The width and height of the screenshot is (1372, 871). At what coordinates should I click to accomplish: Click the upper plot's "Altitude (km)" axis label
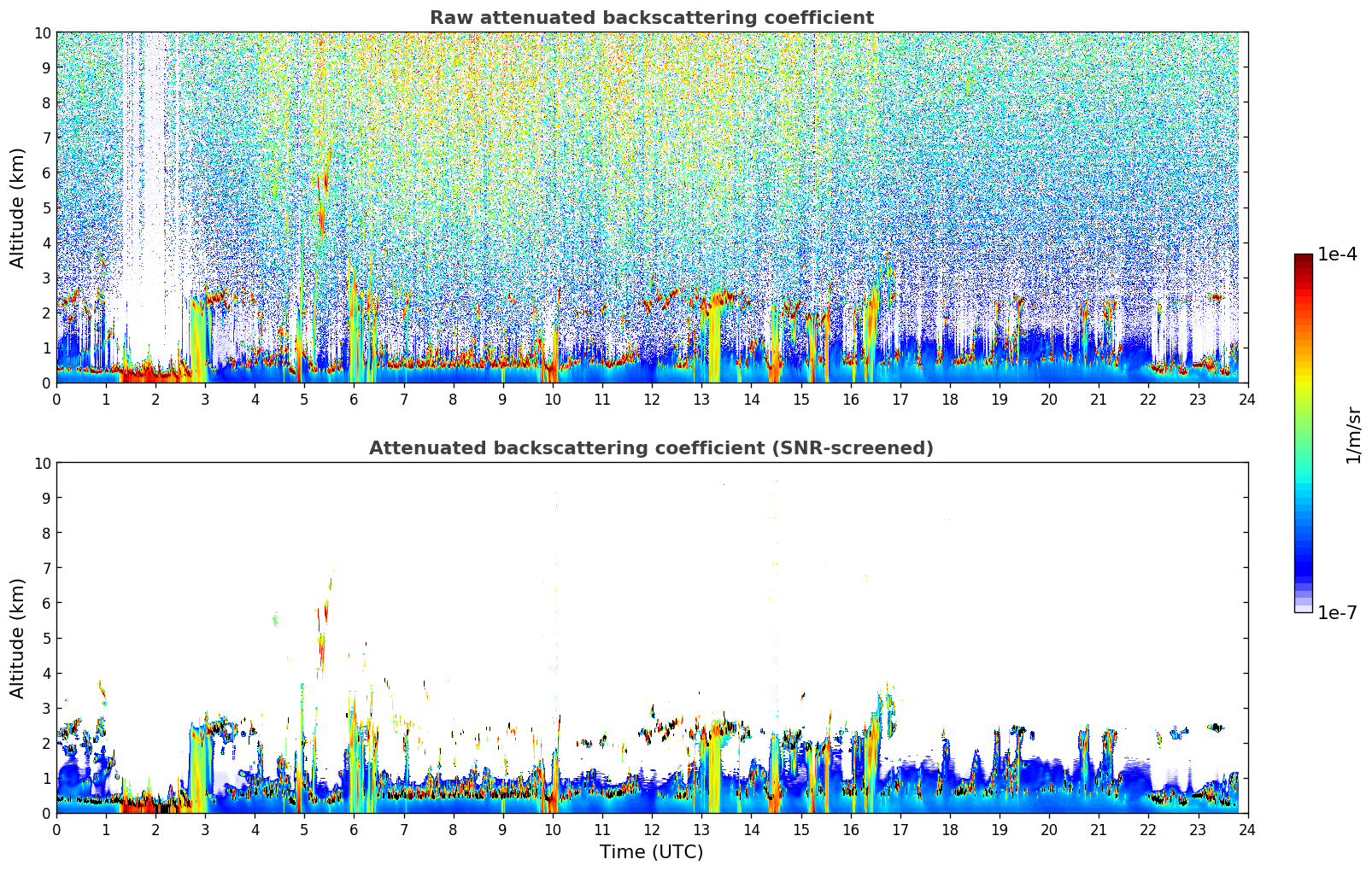18,208
